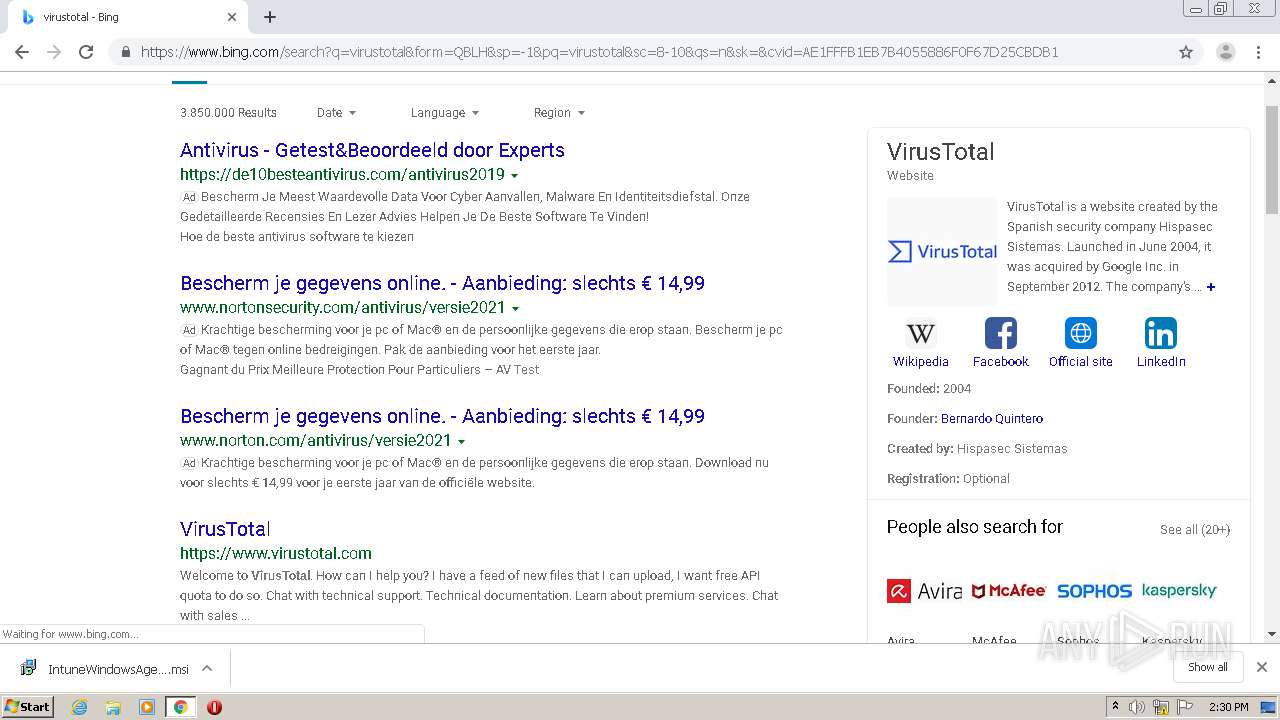Viewport: 1280px width, 720px height.
Task: Open Windows Explorer folder in taskbar
Action: tap(113, 707)
